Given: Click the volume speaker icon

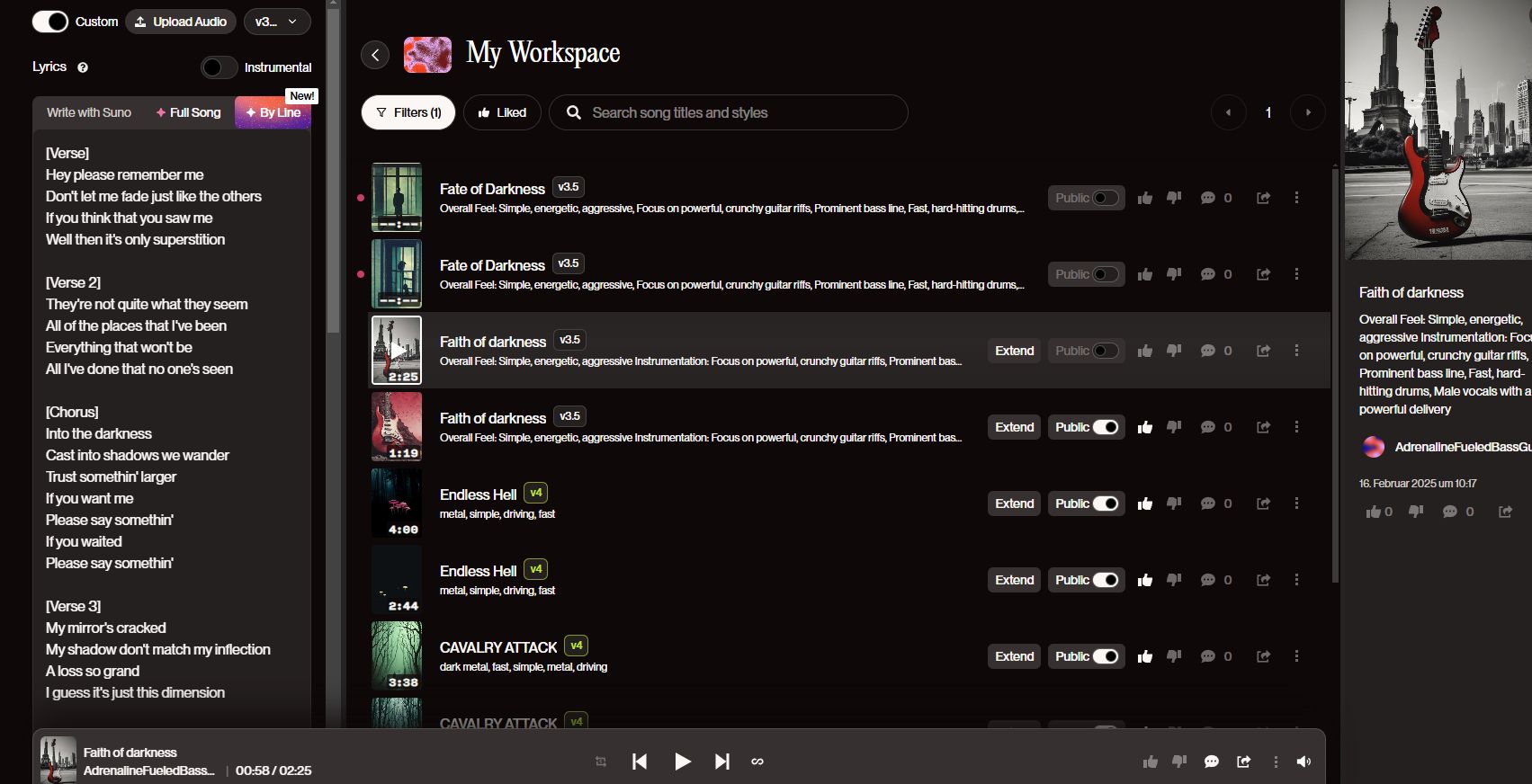Looking at the screenshot, I should [x=1304, y=762].
